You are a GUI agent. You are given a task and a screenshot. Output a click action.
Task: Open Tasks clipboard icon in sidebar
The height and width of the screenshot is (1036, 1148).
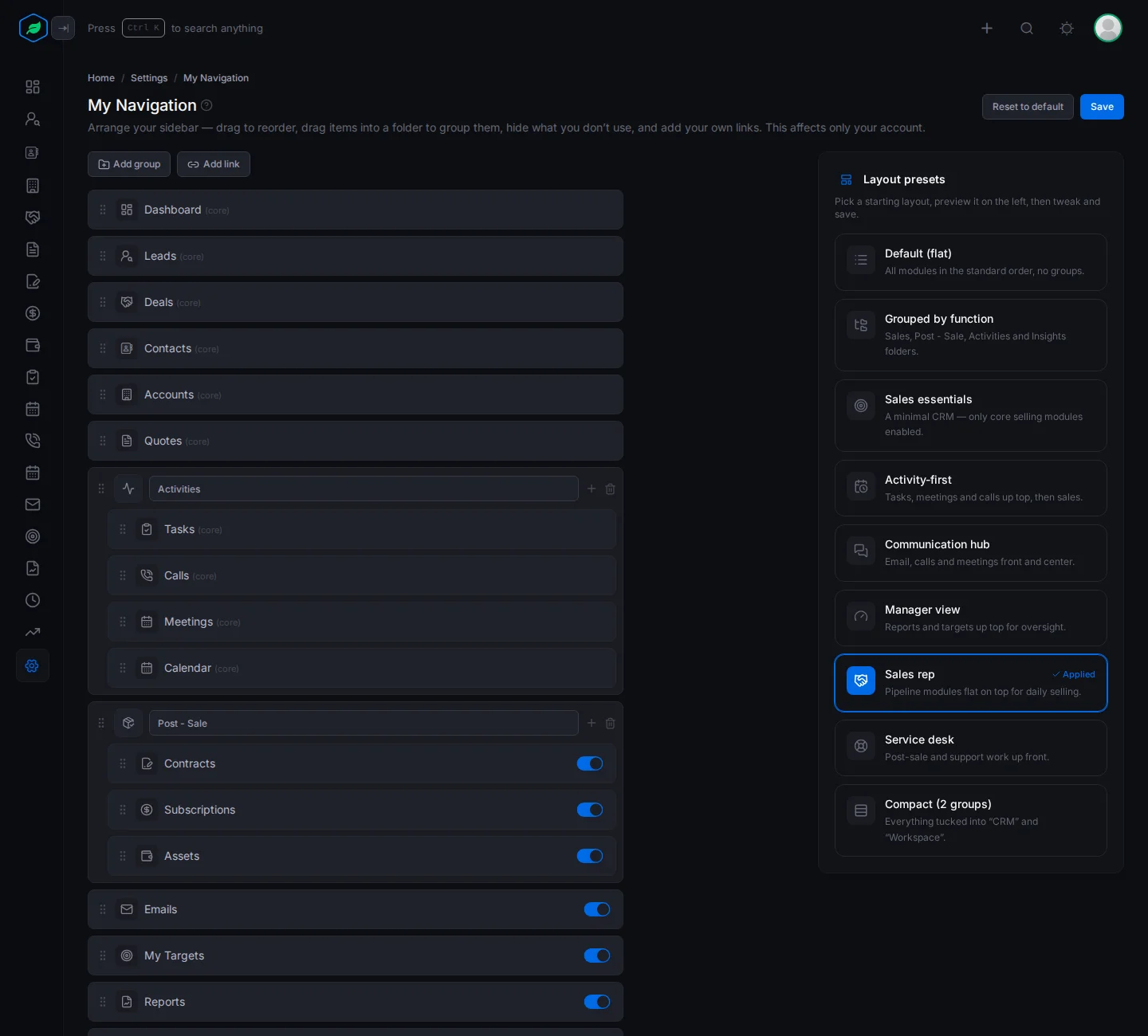pos(33,377)
